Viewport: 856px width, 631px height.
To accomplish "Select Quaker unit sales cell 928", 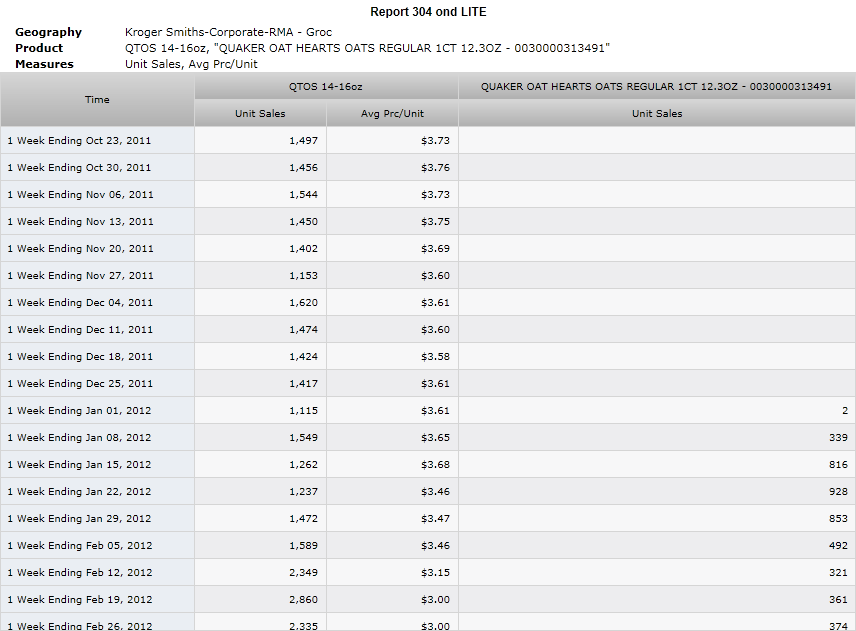I will [657, 492].
